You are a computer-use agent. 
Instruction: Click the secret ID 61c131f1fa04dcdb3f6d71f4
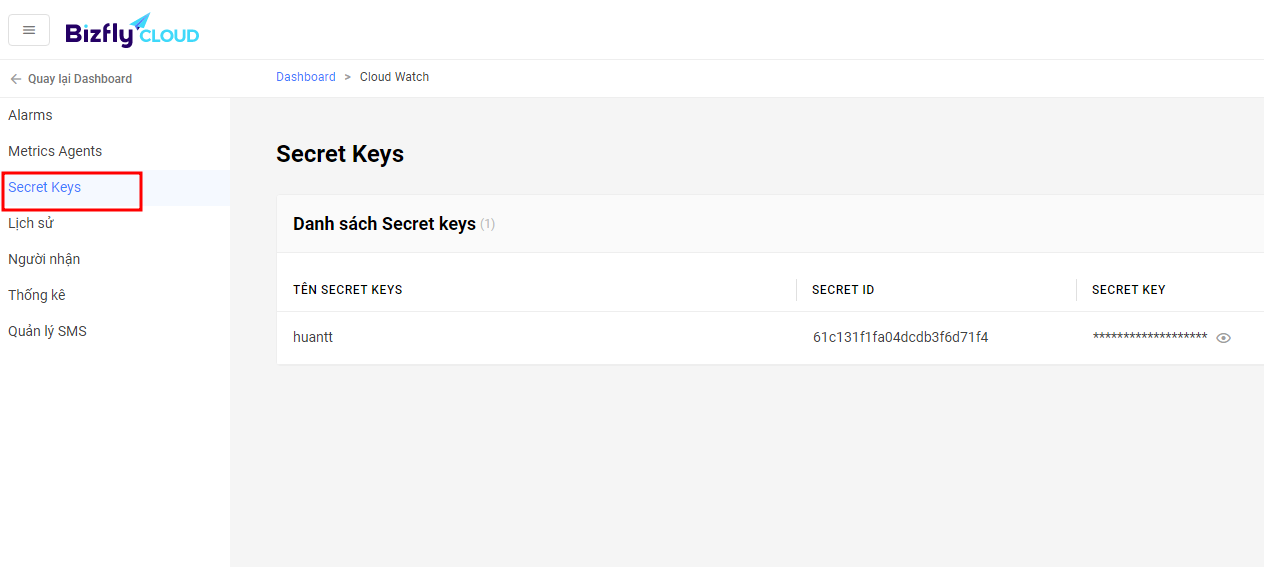(x=900, y=338)
